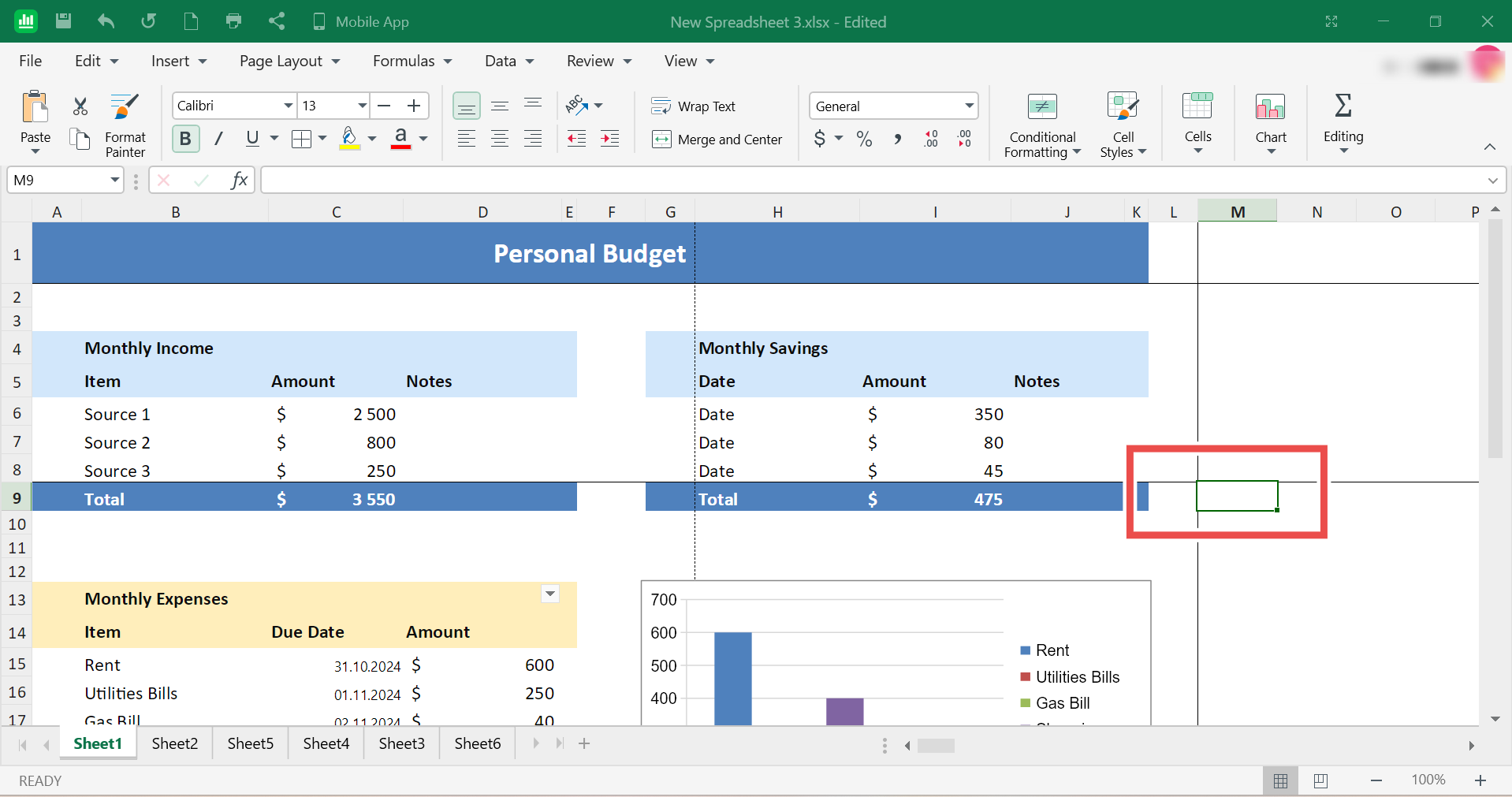1512x797 pixels.
Task: Open the Cells options
Action: pos(1197,122)
